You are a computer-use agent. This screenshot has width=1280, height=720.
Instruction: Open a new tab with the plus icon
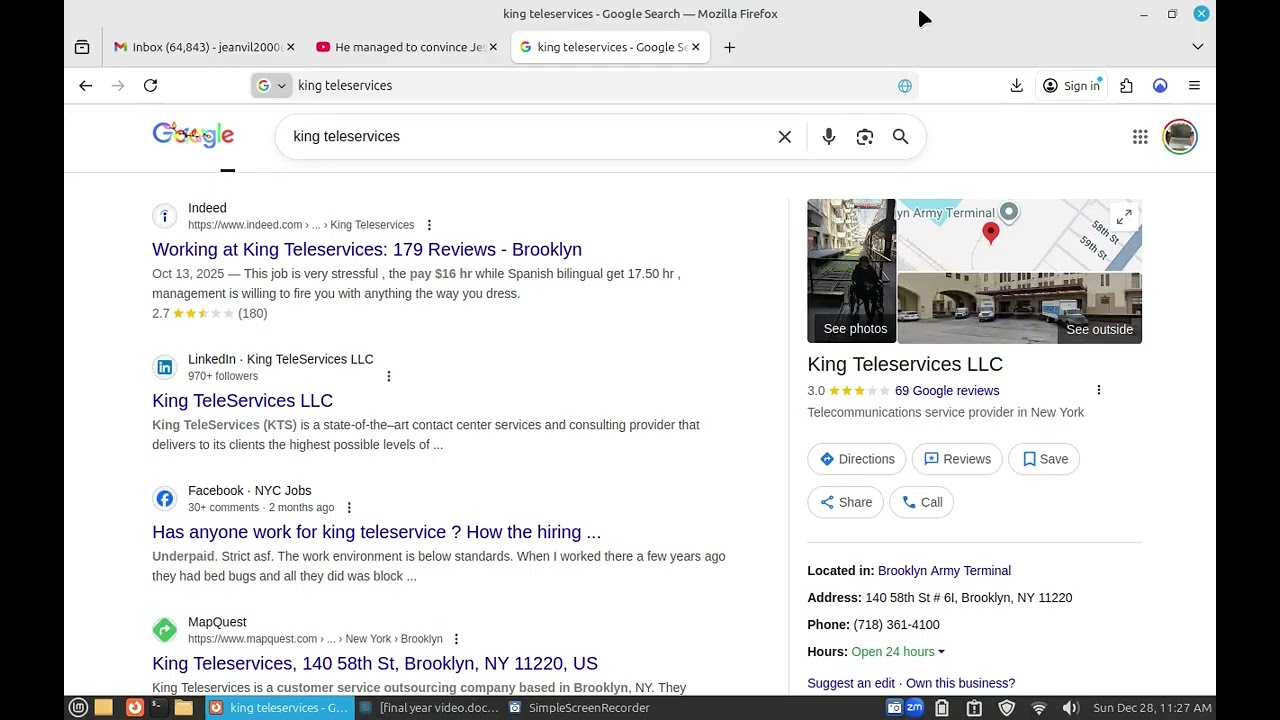pyautogui.click(x=729, y=47)
